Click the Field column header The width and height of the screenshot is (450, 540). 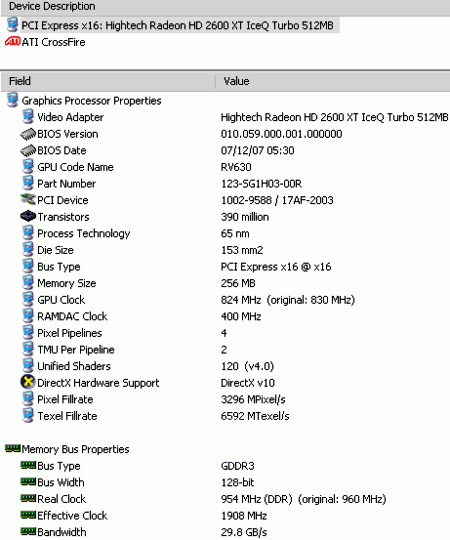click(x=108, y=81)
